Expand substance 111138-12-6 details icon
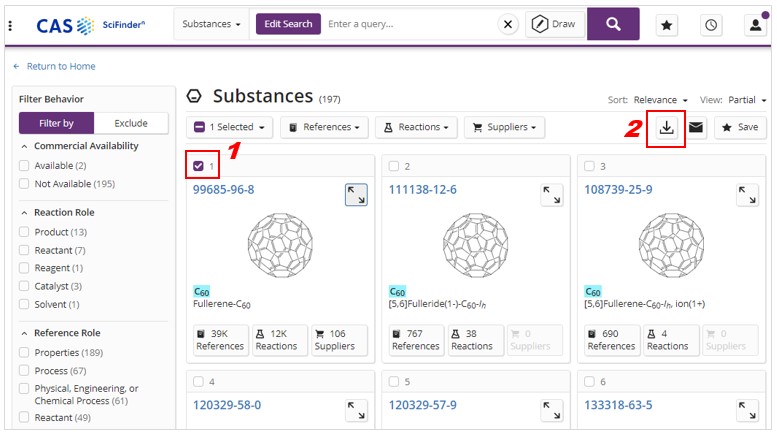Image resolution: width=777 pixels, height=435 pixels. (x=552, y=195)
